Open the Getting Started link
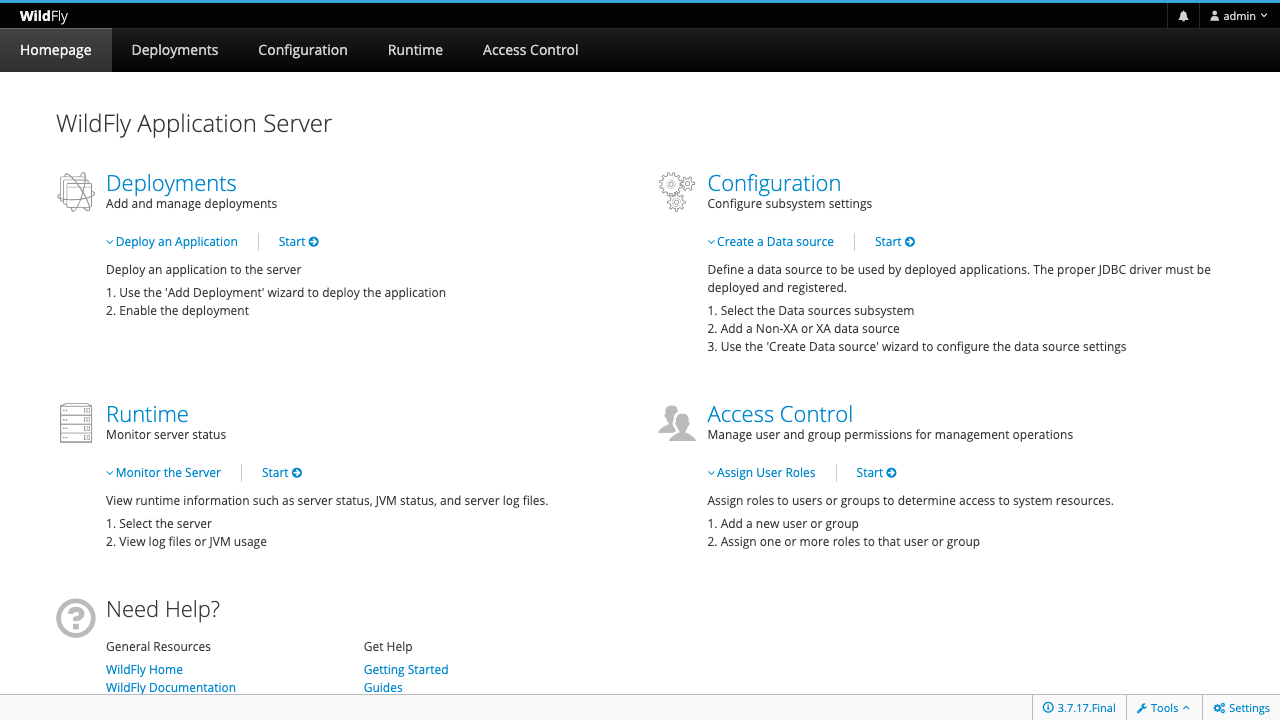 tap(406, 670)
